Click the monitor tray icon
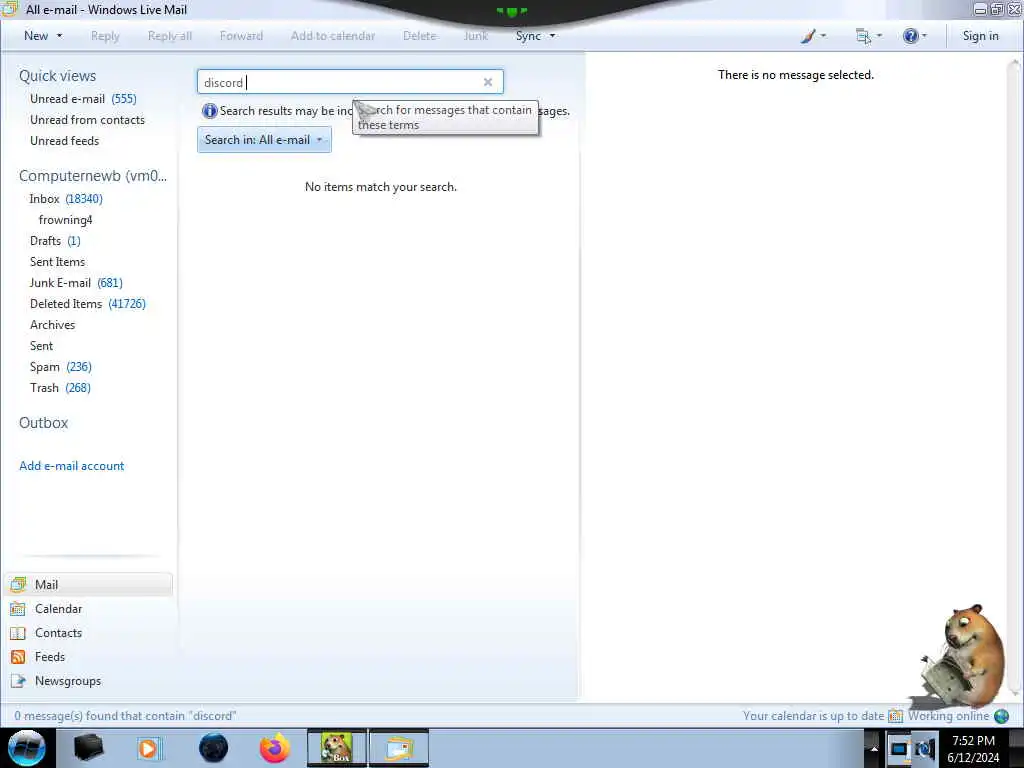Image resolution: width=1024 pixels, height=768 pixels. point(899,749)
